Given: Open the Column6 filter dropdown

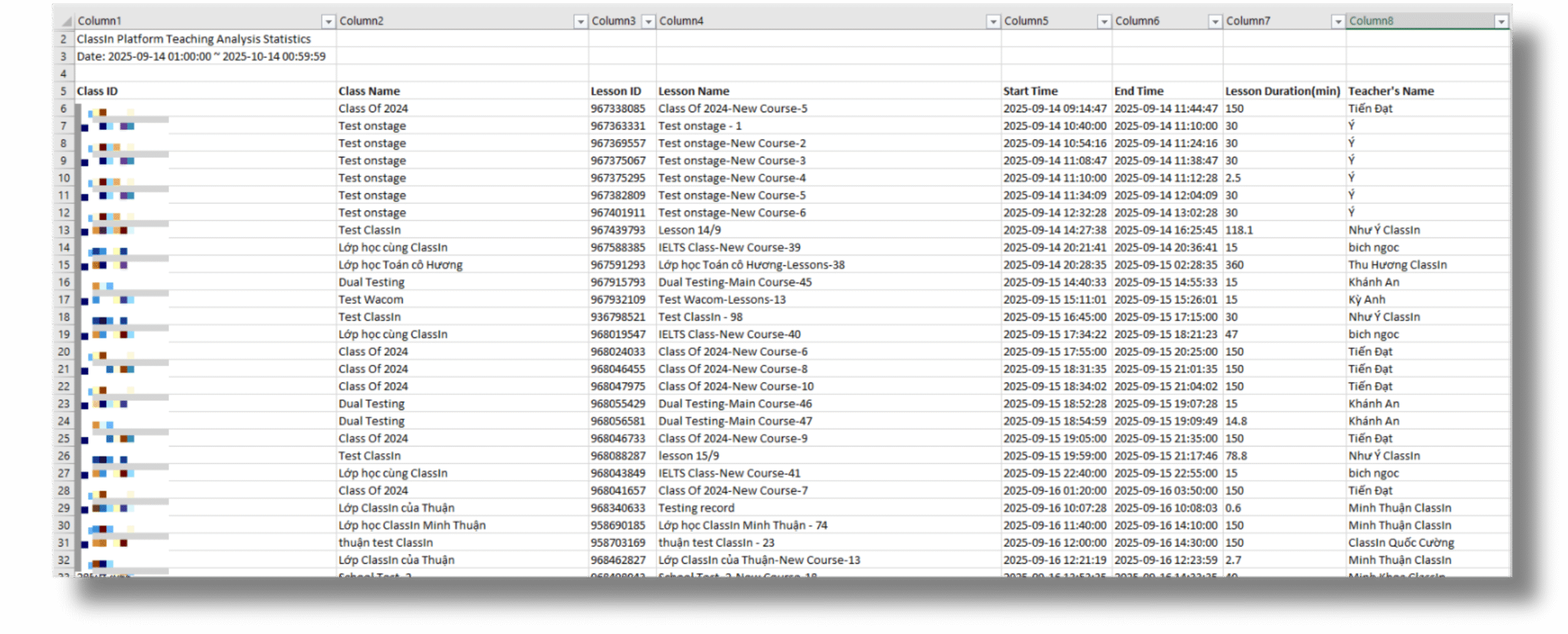Looking at the screenshot, I should [x=1215, y=21].
